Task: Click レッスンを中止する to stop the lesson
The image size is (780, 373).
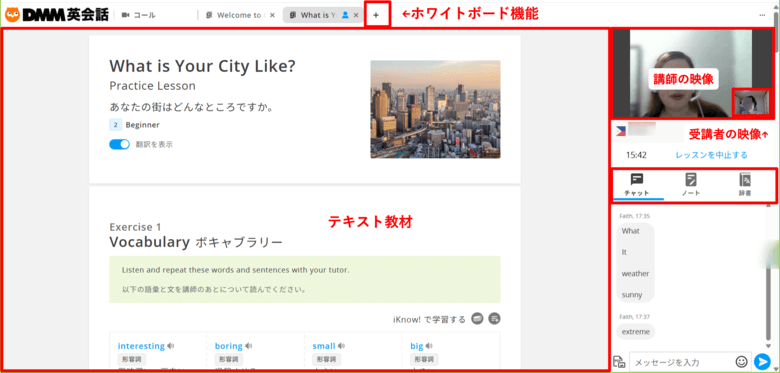Action: pyautogui.click(x=711, y=155)
